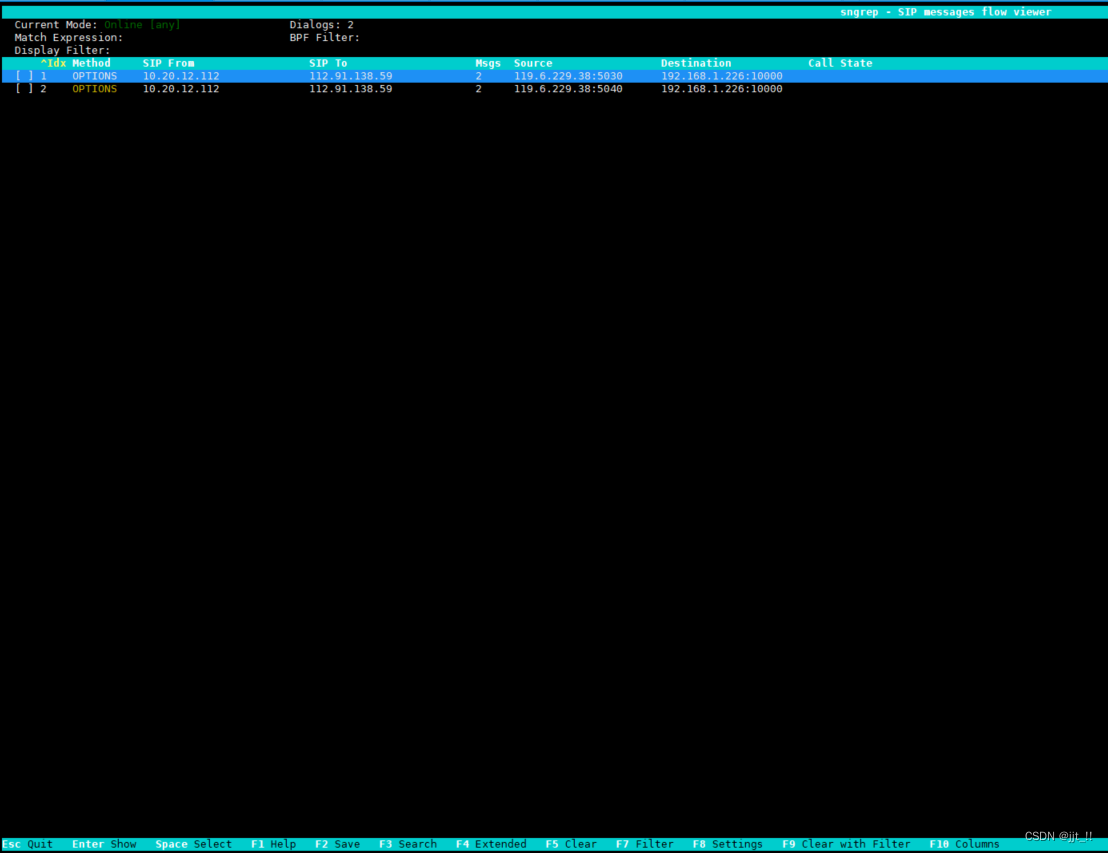Screen dimensions: 1108x853
Task: Select OPTIONS method in row 2
Action: (95, 88)
